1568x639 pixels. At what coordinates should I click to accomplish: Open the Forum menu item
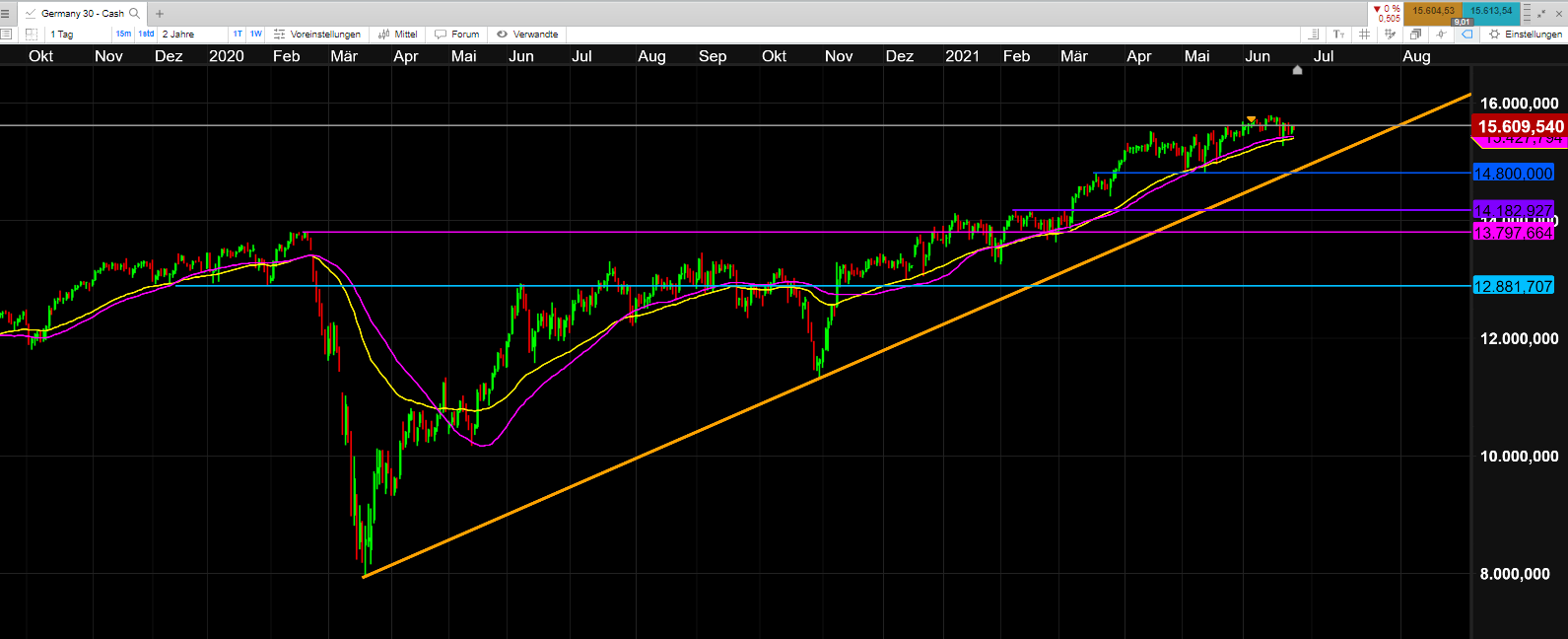(x=457, y=35)
